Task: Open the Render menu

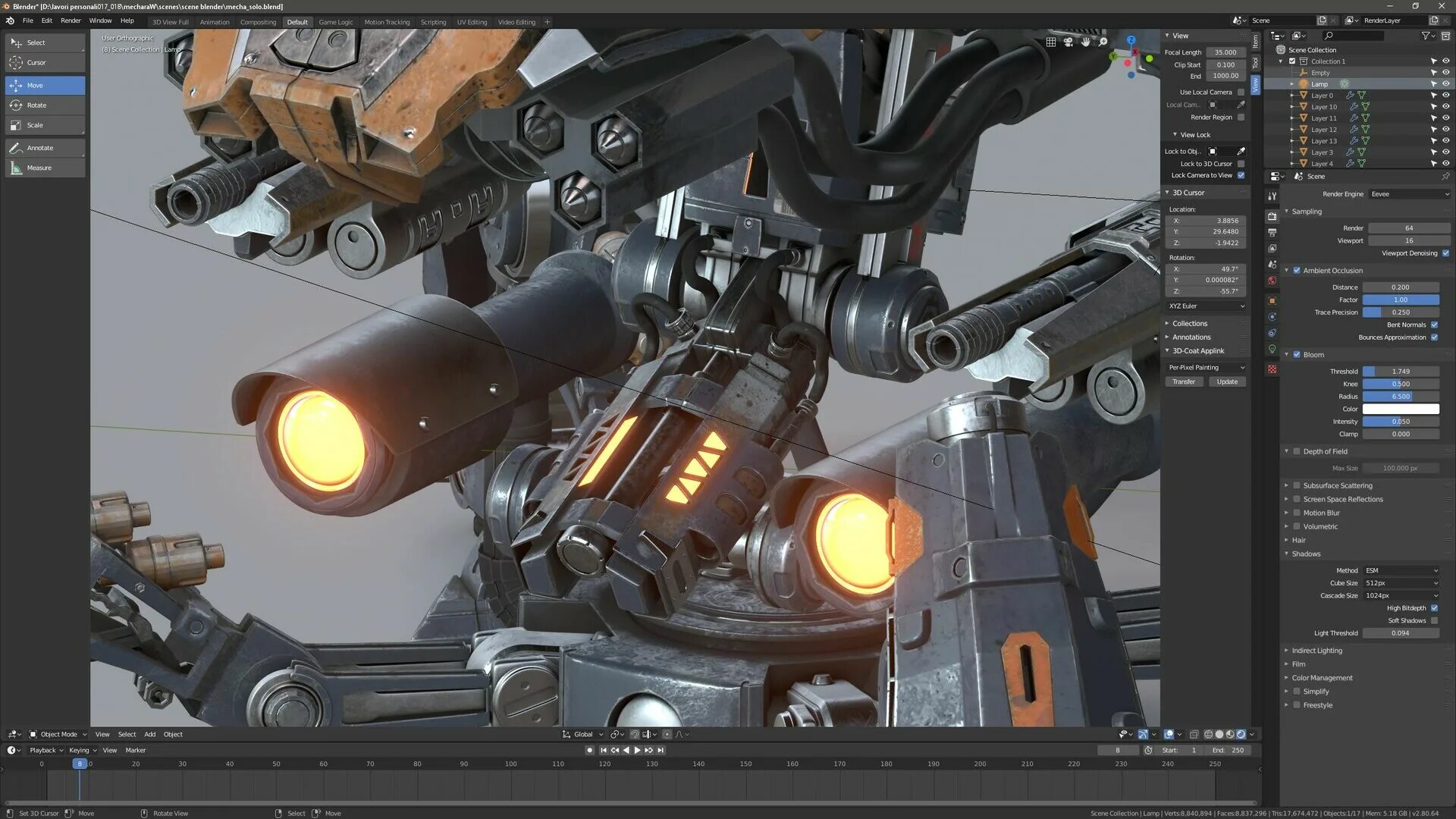Action: point(71,20)
